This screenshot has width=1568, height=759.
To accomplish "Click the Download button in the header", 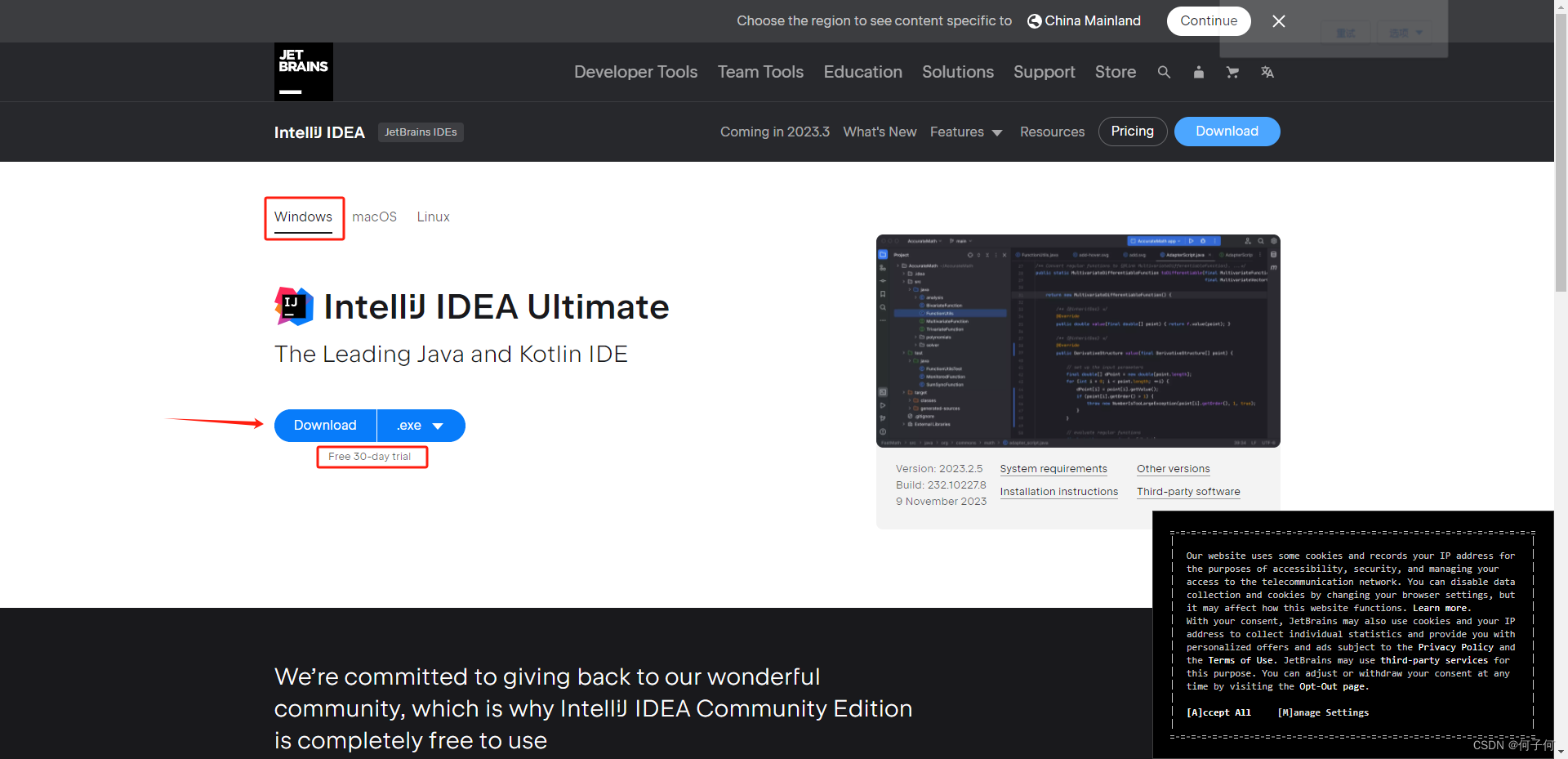I will [1227, 132].
